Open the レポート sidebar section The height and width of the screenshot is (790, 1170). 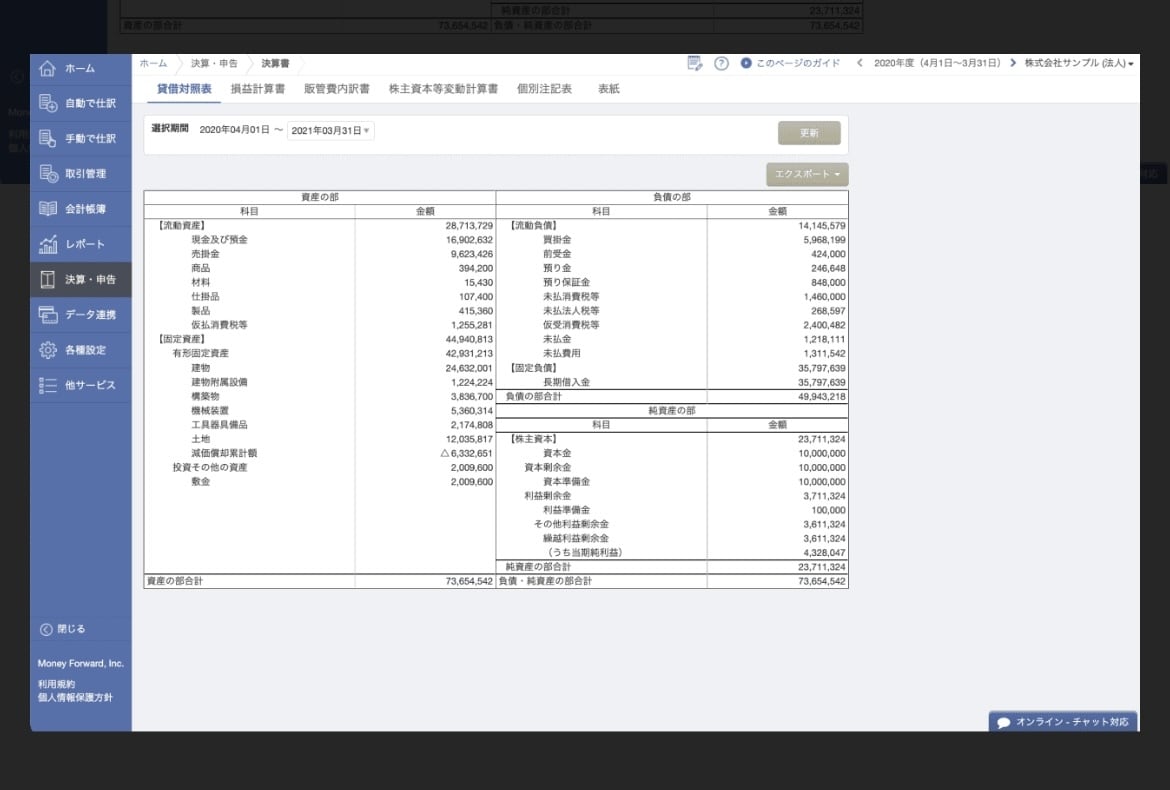point(81,244)
